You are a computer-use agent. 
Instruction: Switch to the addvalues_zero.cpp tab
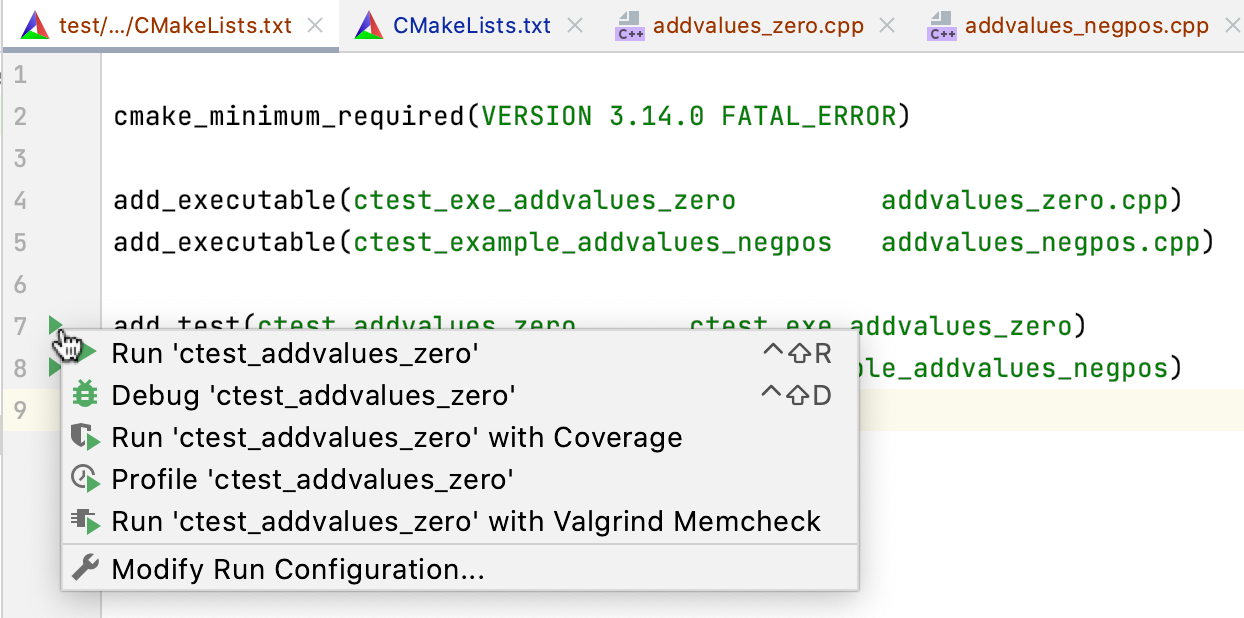click(755, 27)
